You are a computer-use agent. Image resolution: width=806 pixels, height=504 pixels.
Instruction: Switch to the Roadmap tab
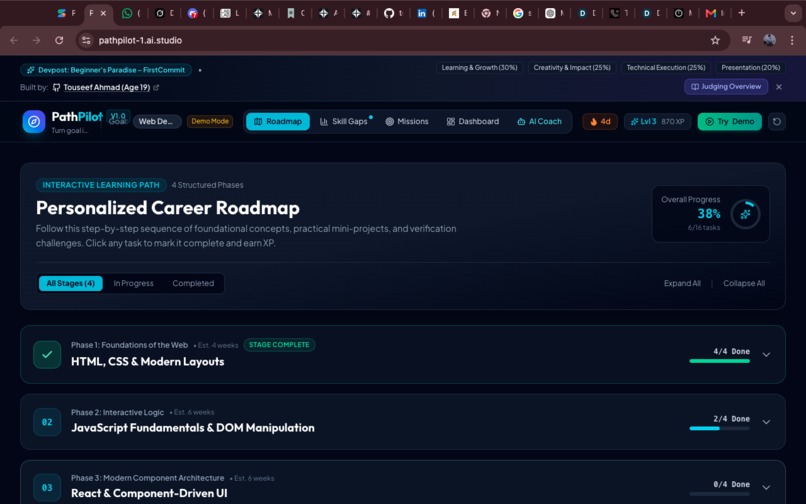coord(278,121)
